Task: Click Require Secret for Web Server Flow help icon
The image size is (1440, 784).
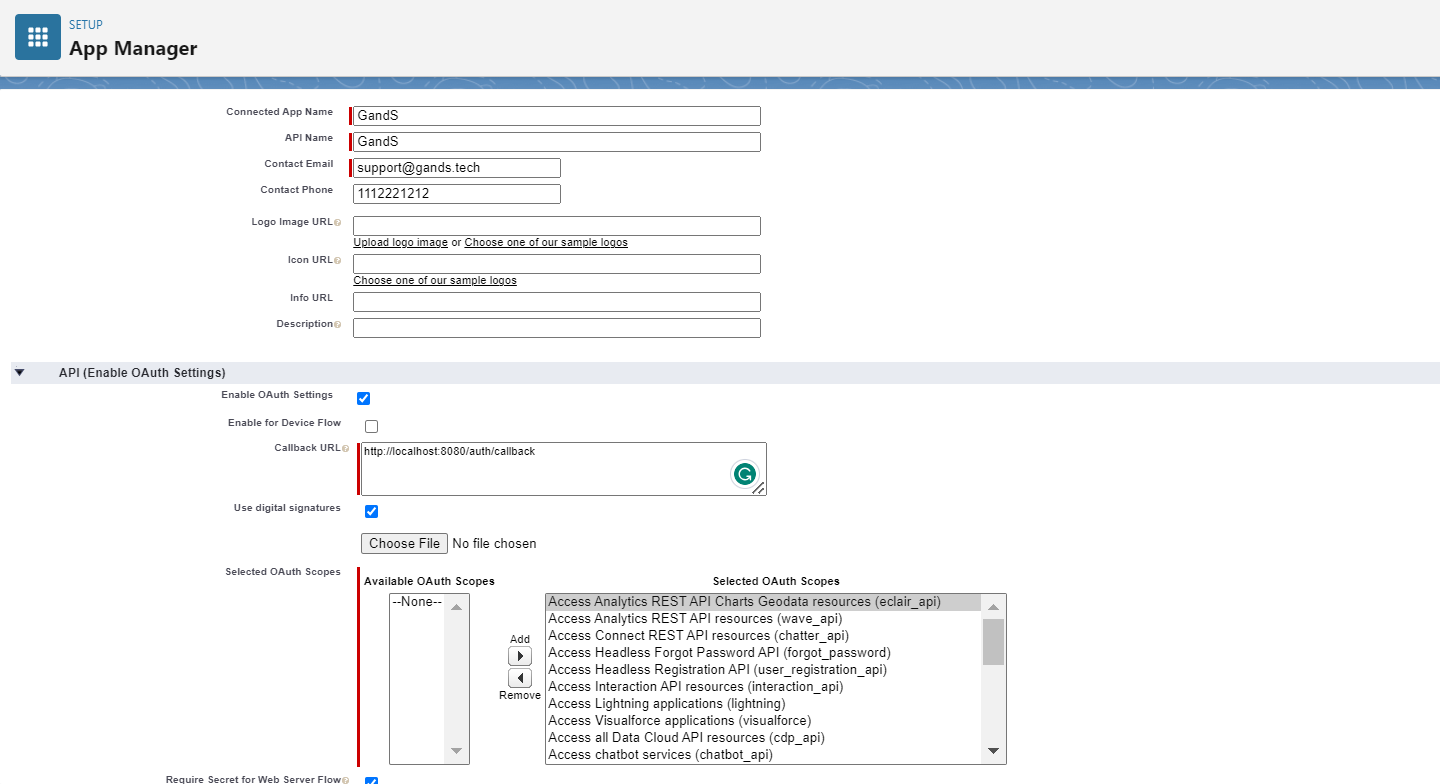Action: 345,780
